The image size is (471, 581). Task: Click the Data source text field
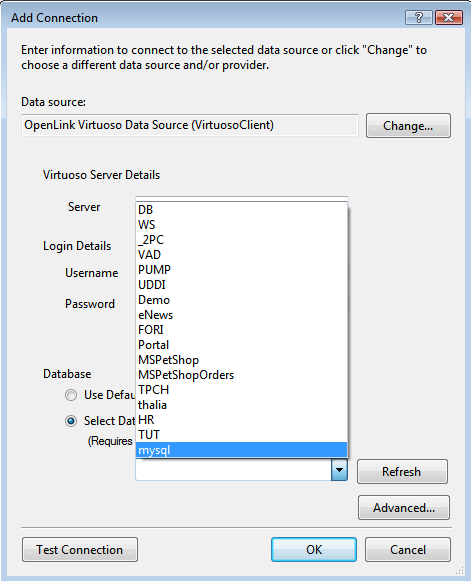click(190, 125)
